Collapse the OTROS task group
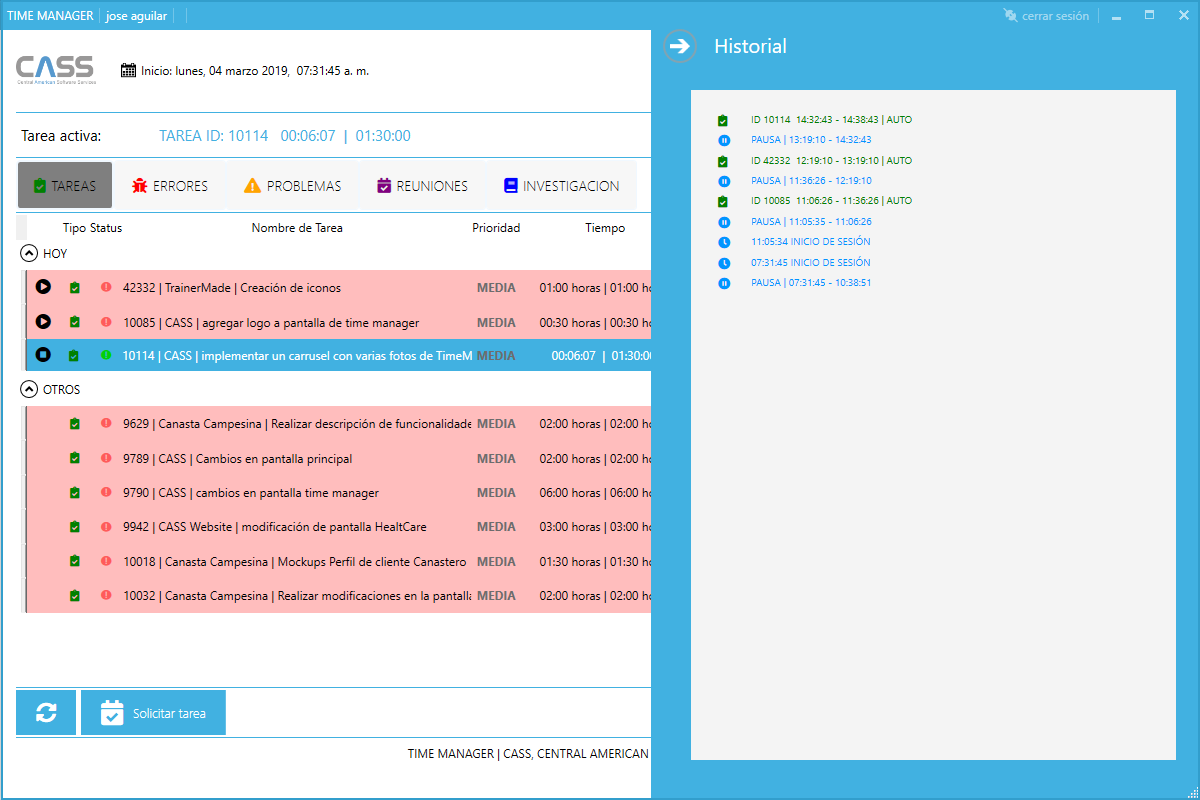Image resolution: width=1200 pixels, height=800 pixels. tap(29, 389)
